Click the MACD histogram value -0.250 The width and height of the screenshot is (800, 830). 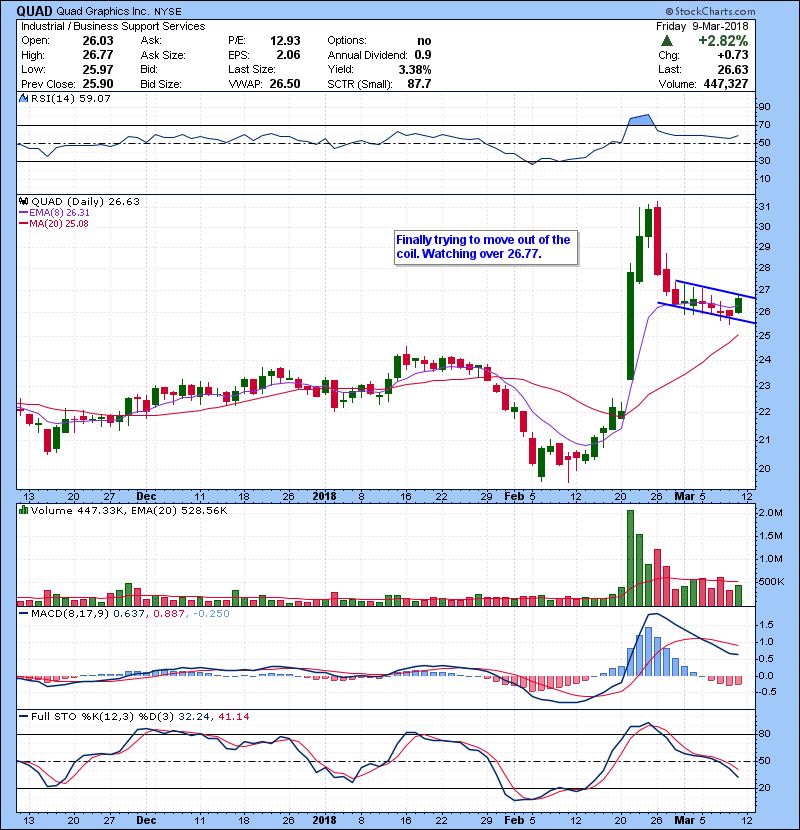point(211,614)
